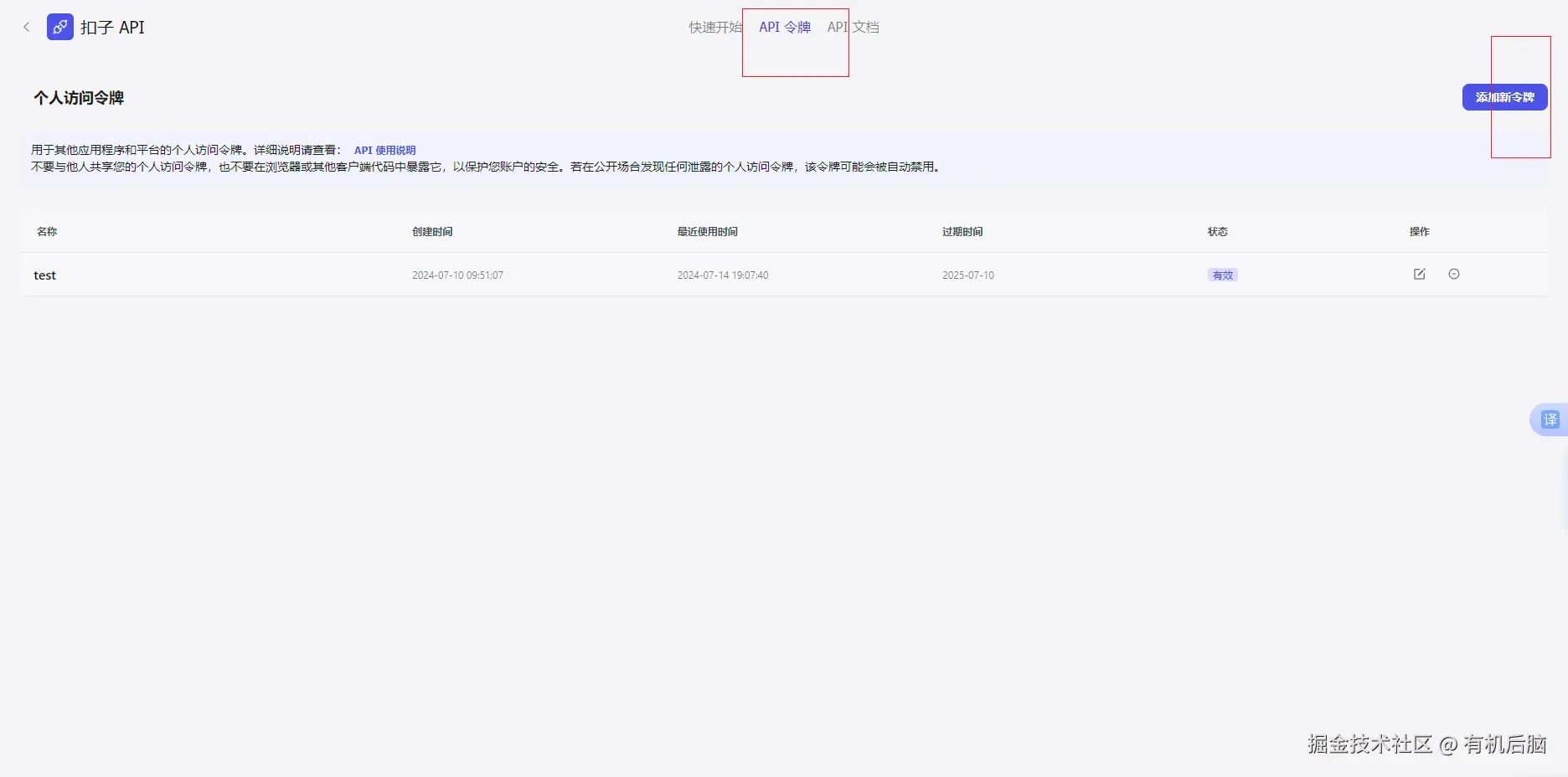This screenshot has width=1568, height=777.
Task: Click last used time 2024-07-14 19:07:40
Action: click(x=723, y=275)
